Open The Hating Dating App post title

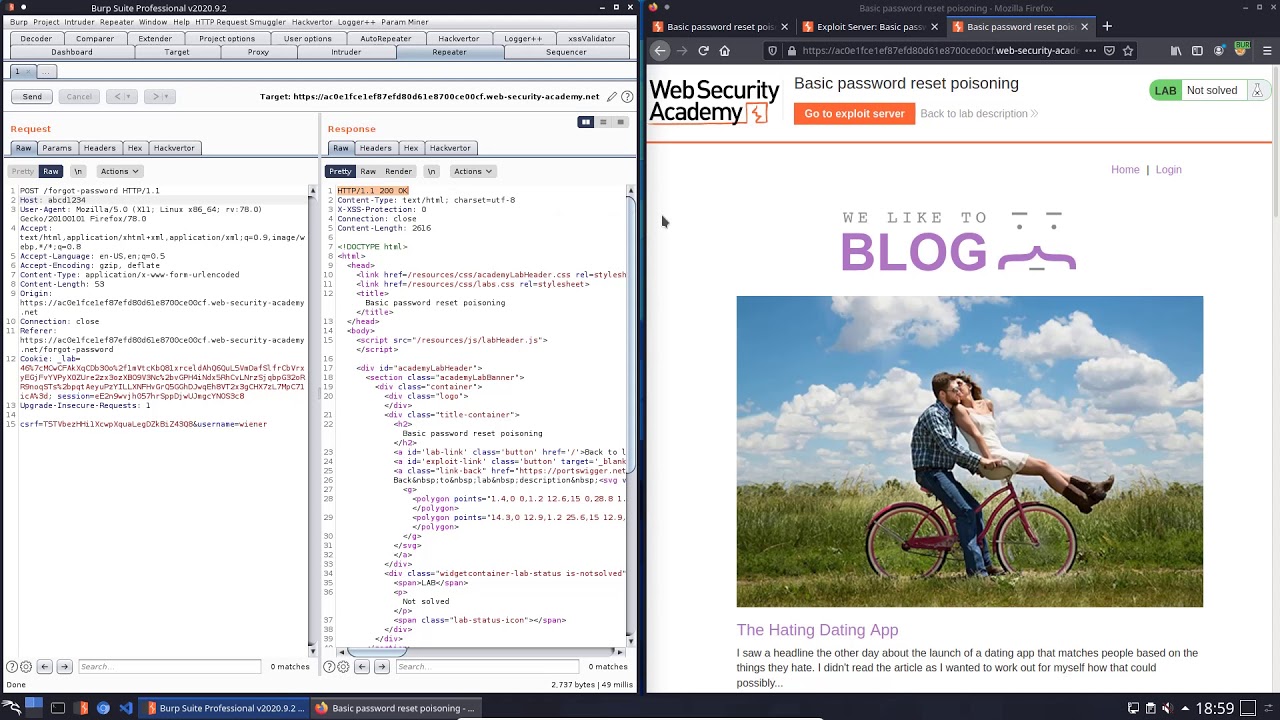[817, 630]
